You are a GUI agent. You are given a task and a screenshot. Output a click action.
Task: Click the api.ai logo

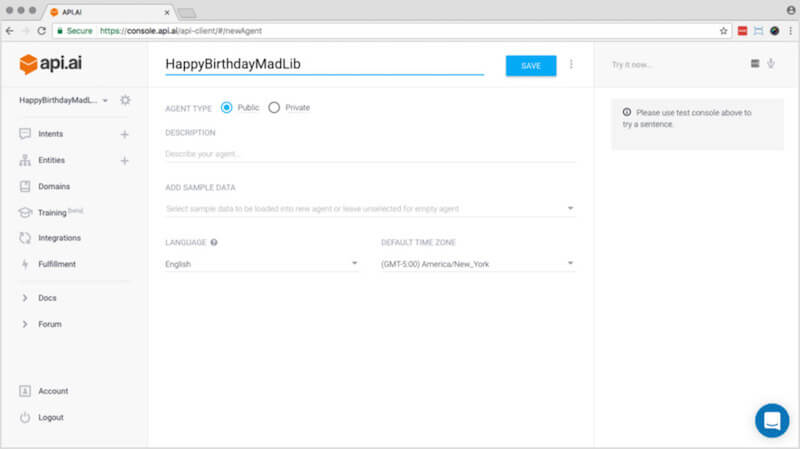click(x=50, y=64)
